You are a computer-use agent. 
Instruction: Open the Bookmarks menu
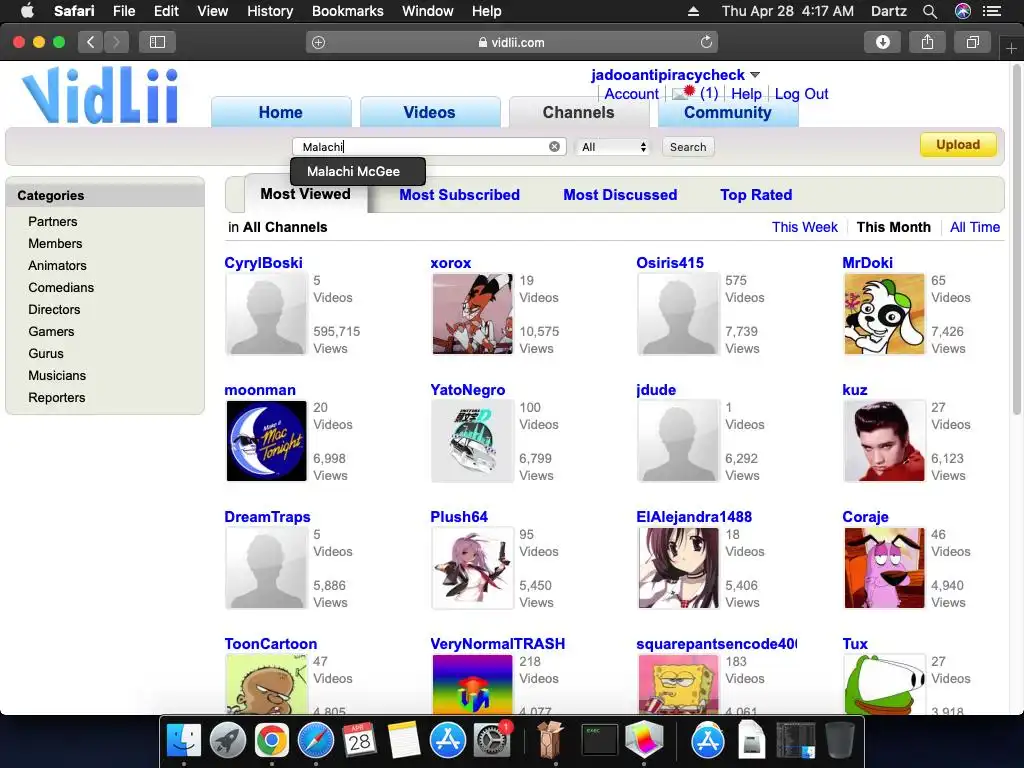(347, 11)
